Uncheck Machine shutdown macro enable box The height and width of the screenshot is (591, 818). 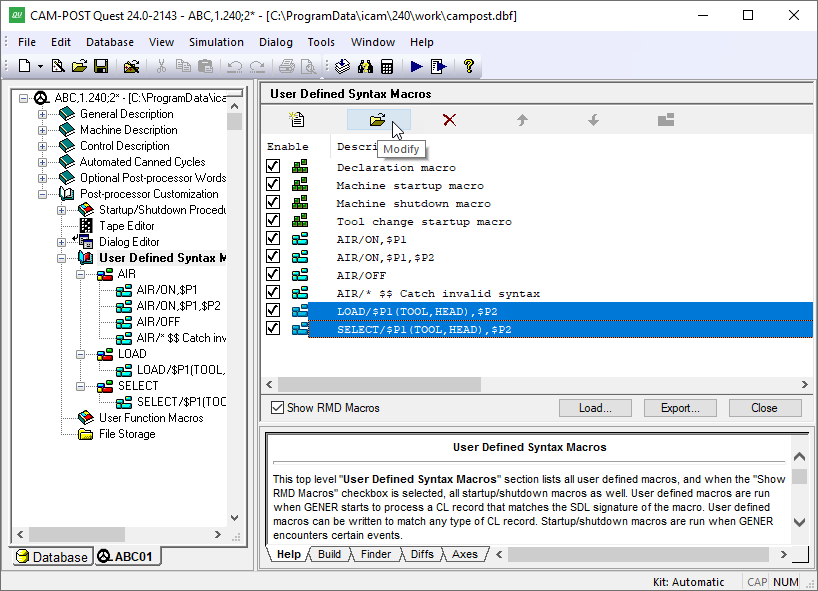pyautogui.click(x=273, y=202)
